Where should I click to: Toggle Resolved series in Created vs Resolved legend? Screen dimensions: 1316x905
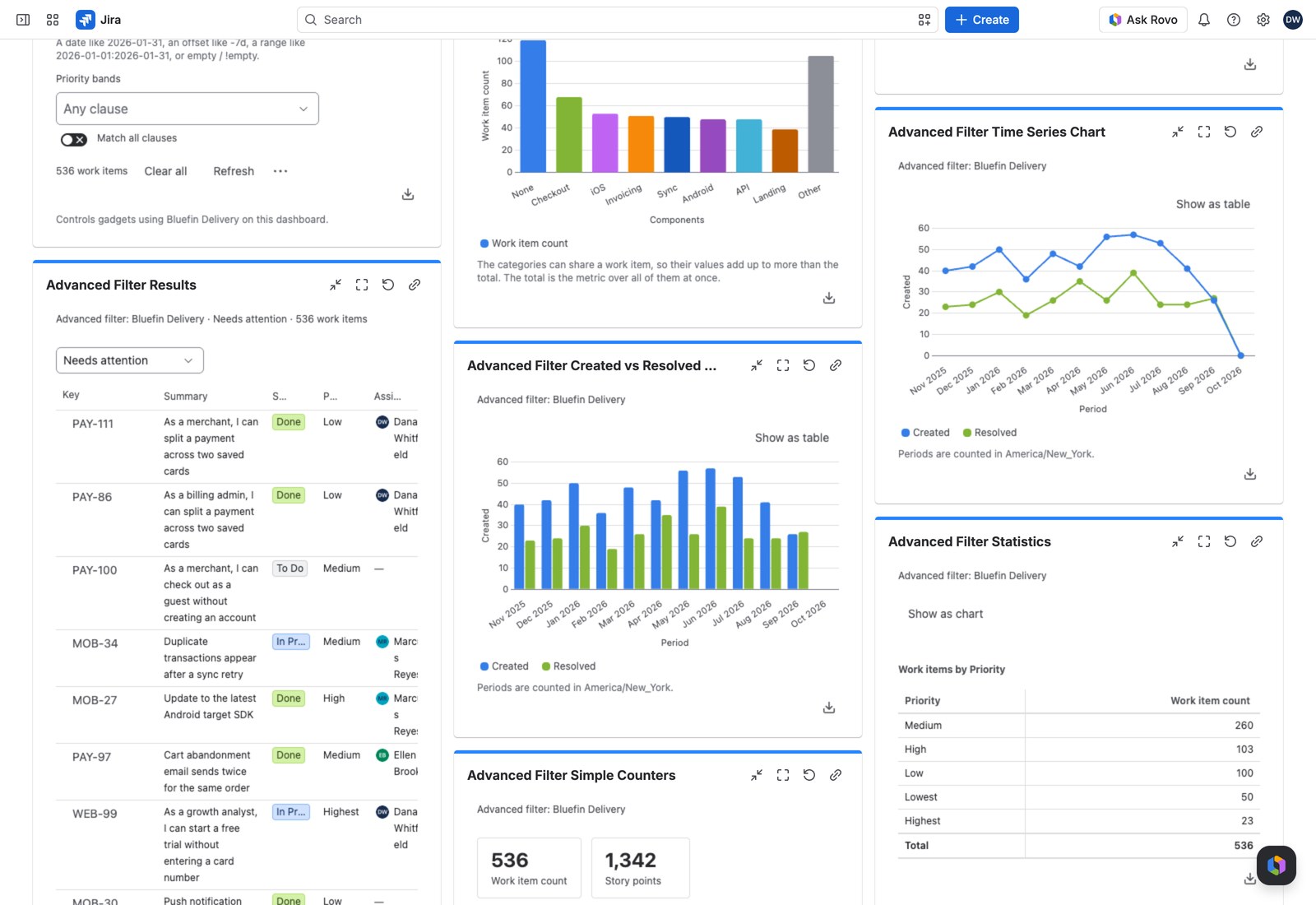point(568,666)
